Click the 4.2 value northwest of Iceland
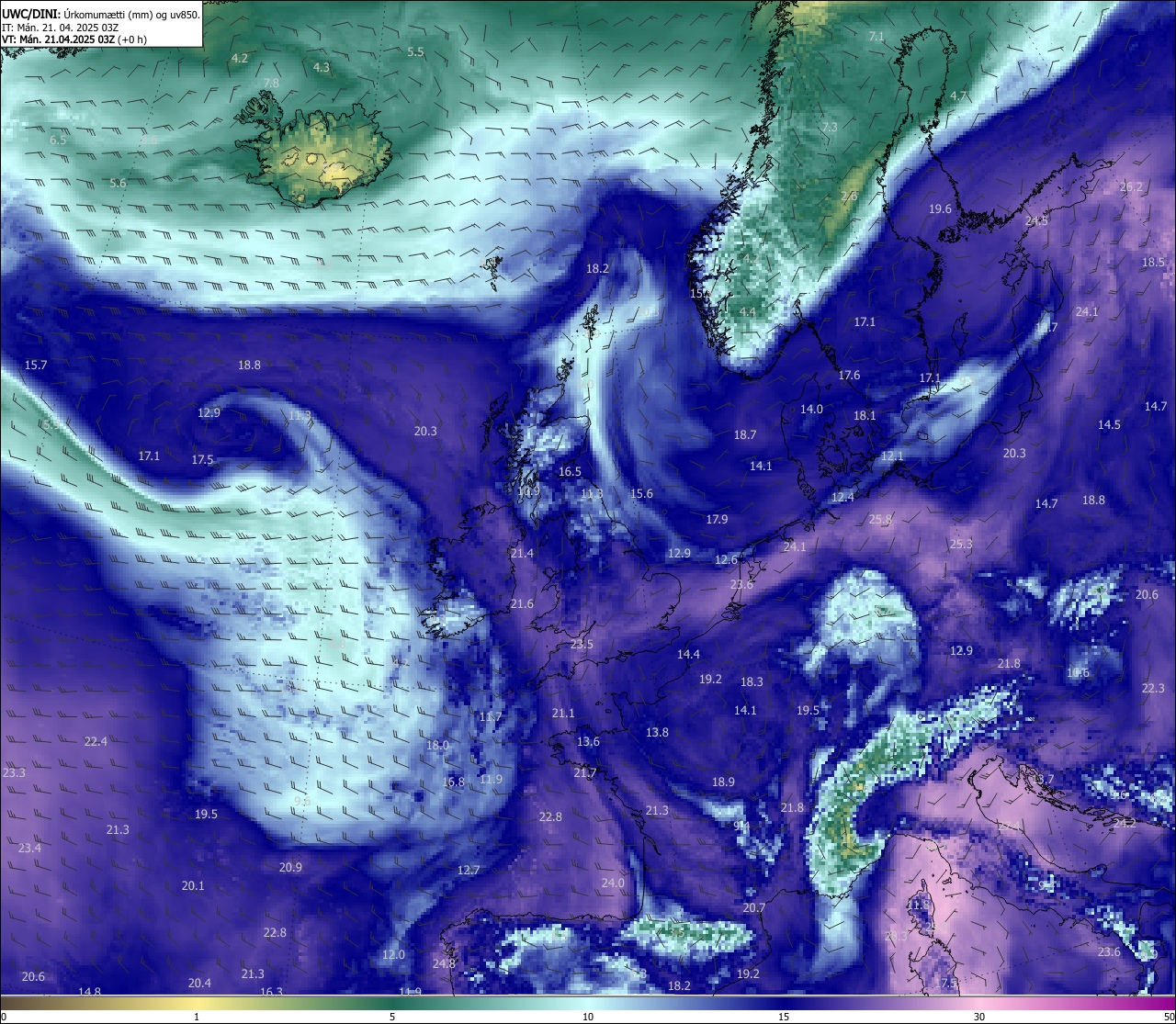1176x1024 pixels. pyautogui.click(x=240, y=58)
